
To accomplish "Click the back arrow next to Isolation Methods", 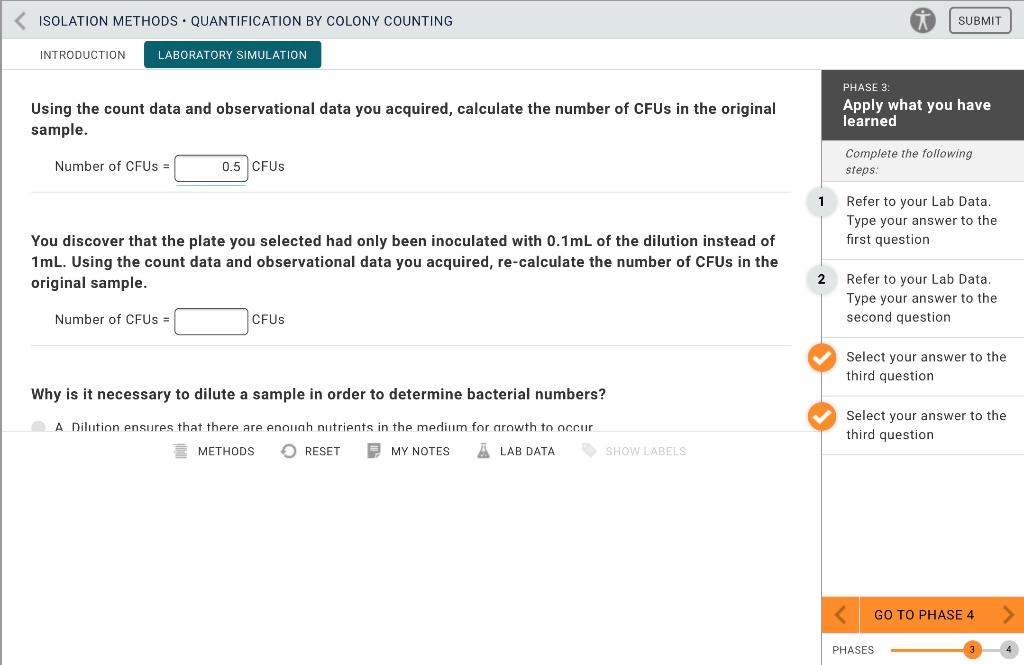I will coord(20,21).
